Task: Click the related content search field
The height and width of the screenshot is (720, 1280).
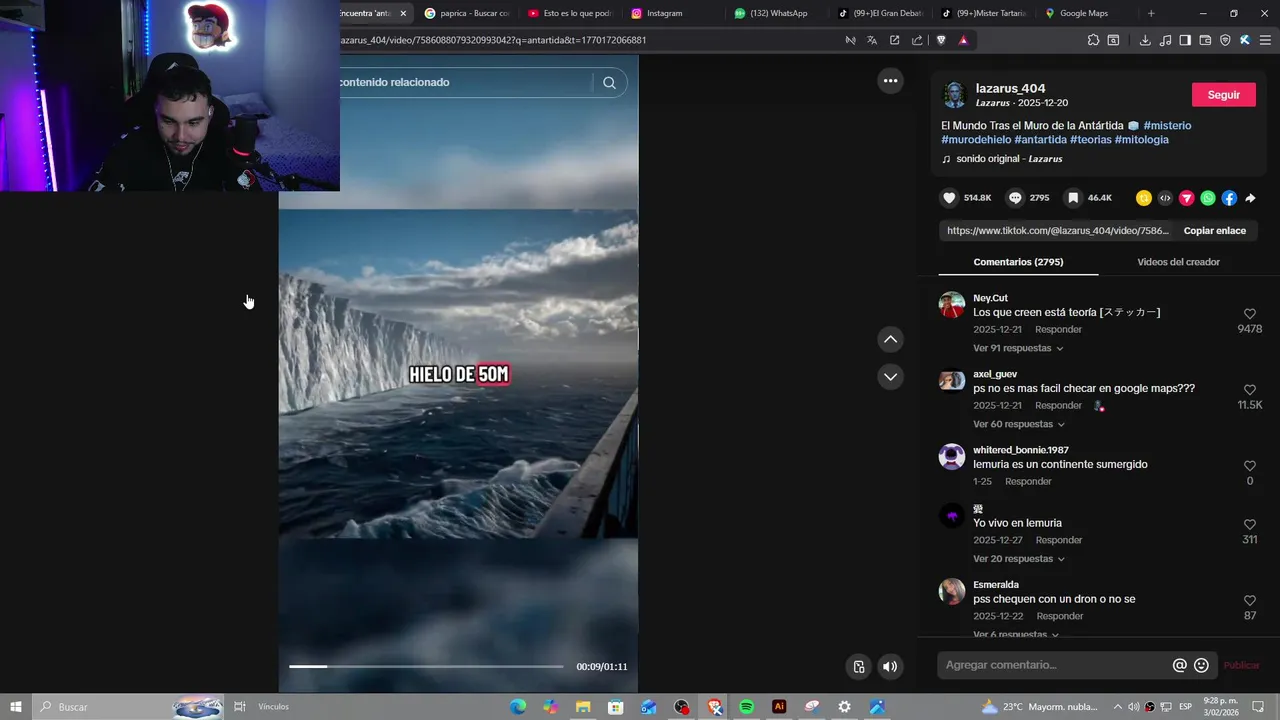Action: (x=465, y=82)
